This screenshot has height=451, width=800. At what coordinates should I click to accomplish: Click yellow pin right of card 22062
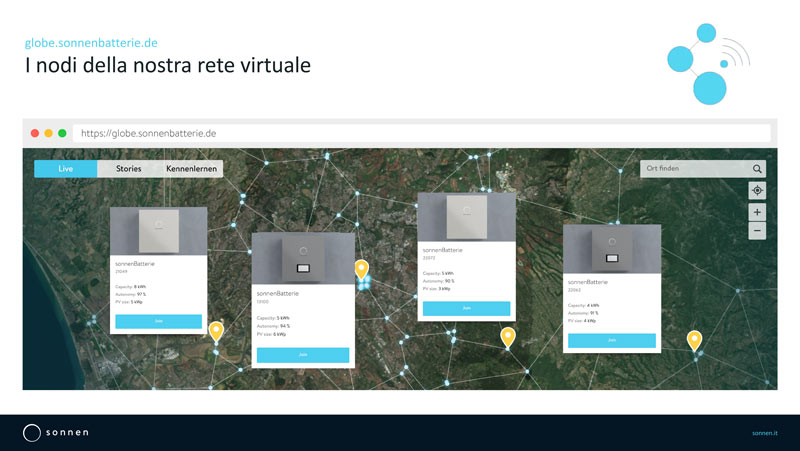point(694,340)
